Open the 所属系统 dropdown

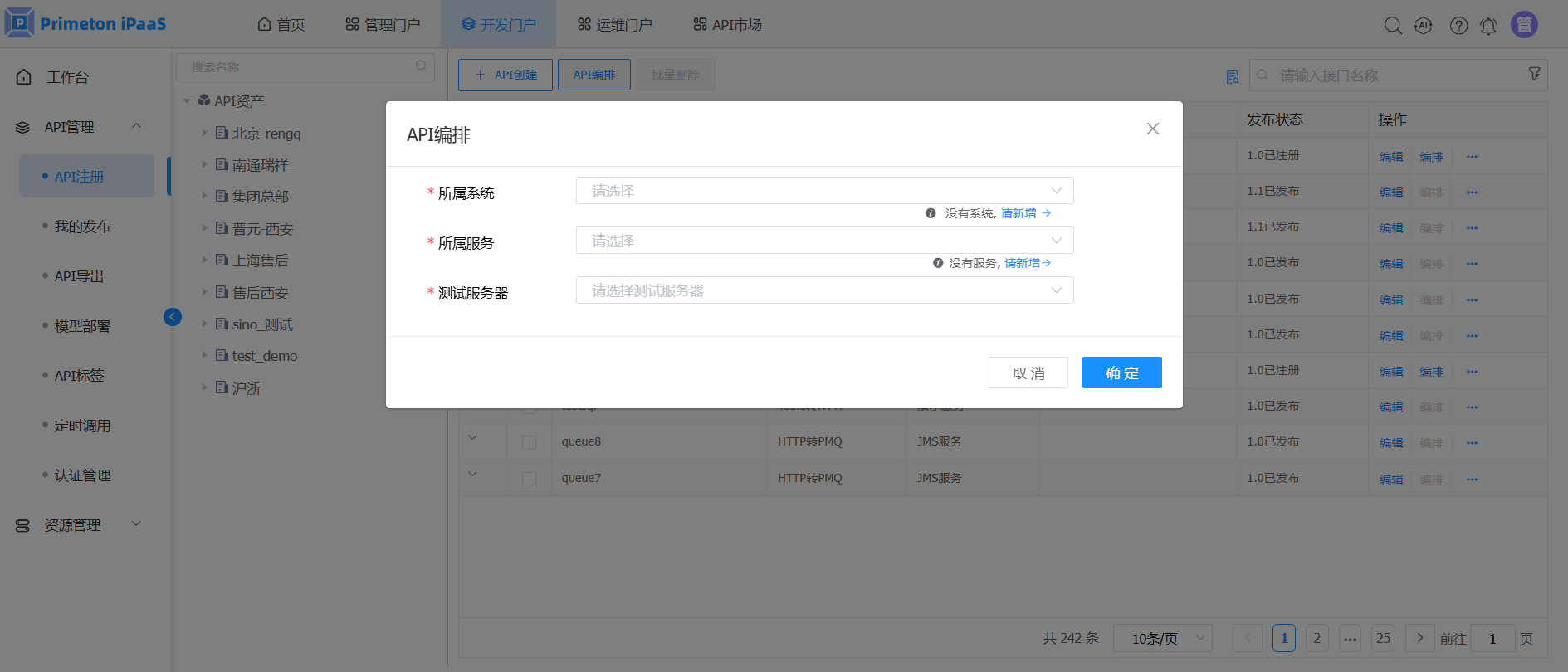pyautogui.click(x=824, y=191)
